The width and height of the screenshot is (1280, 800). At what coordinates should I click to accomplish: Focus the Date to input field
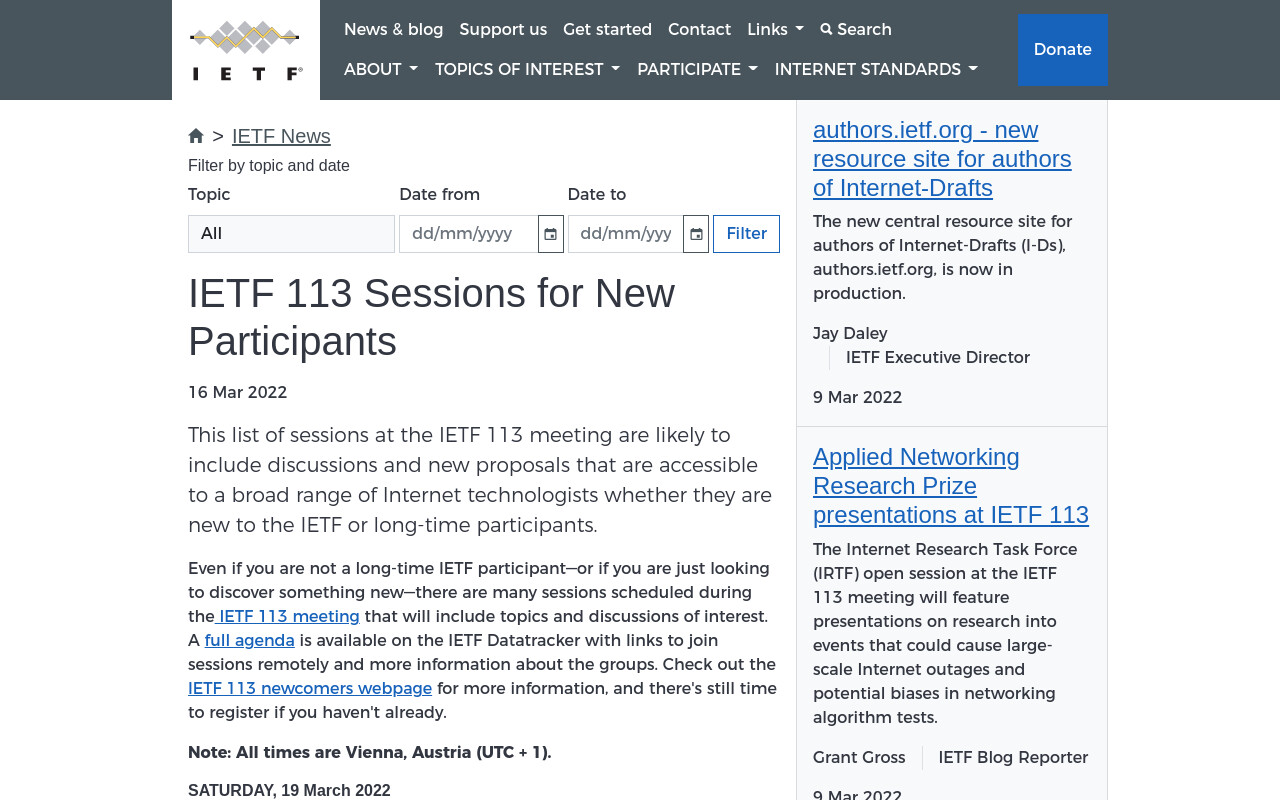626,234
